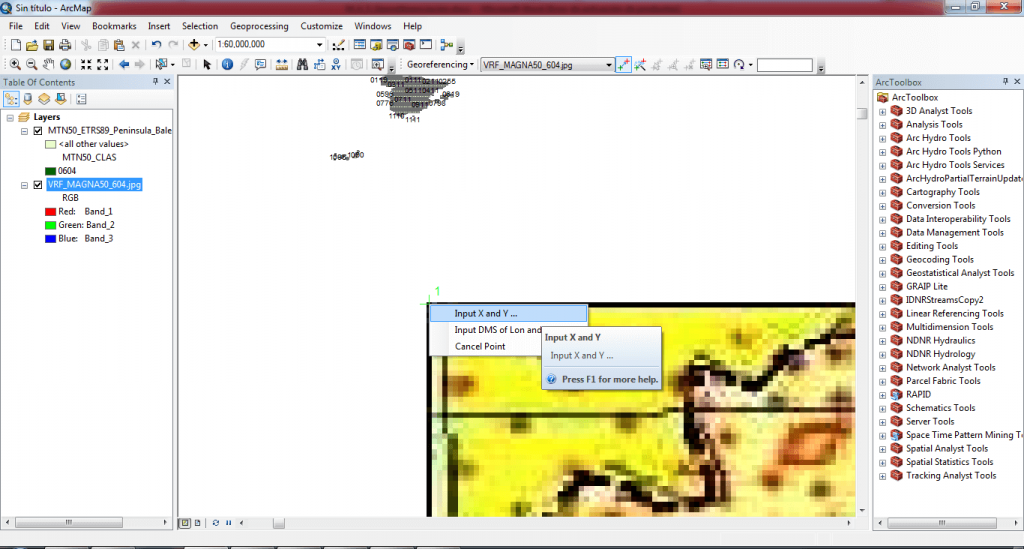Viewport: 1024px width, 549px height.
Task: Uncheck the MTN50_ETRS89_Peninsula layer checkbox
Action: pyautogui.click(x=38, y=131)
